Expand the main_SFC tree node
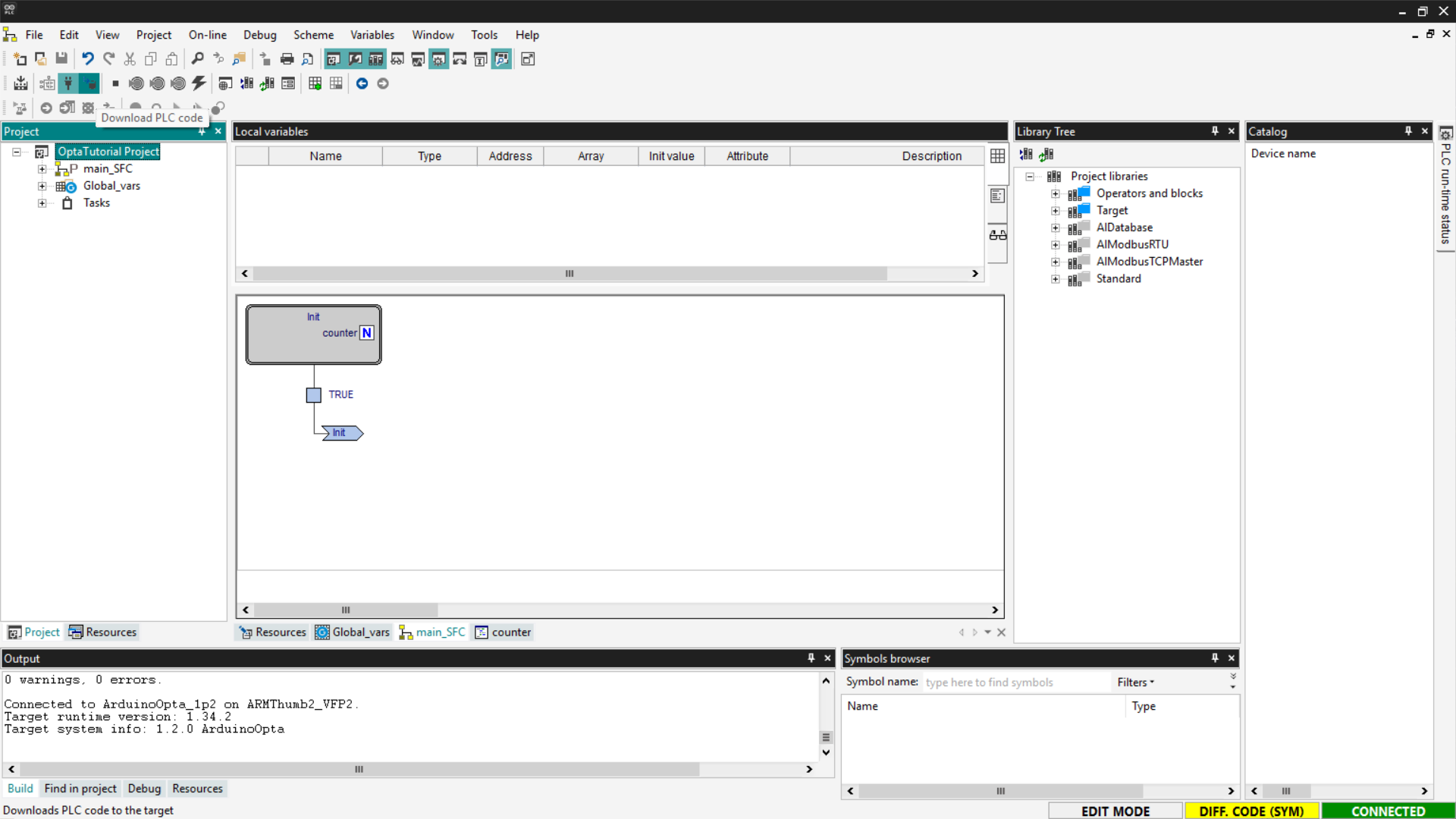The width and height of the screenshot is (1456, 819). pos(42,169)
